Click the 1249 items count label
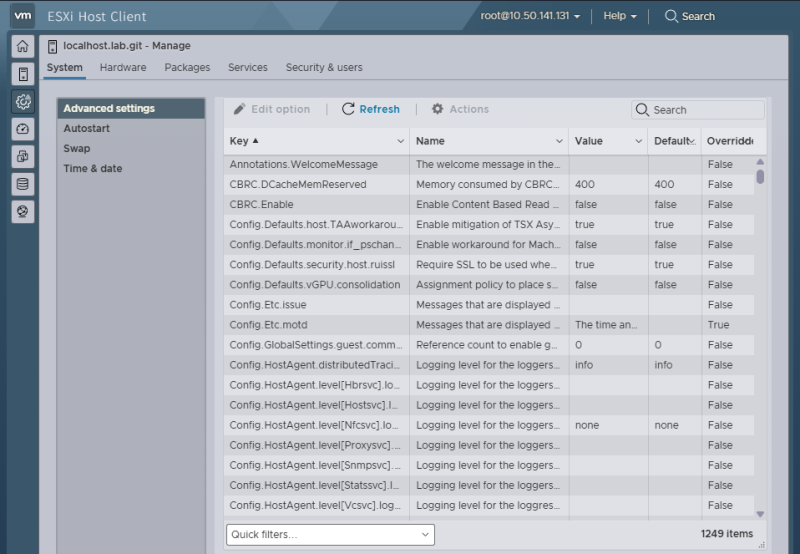The width and height of the screenshot is (800, 554). (727, 534)
